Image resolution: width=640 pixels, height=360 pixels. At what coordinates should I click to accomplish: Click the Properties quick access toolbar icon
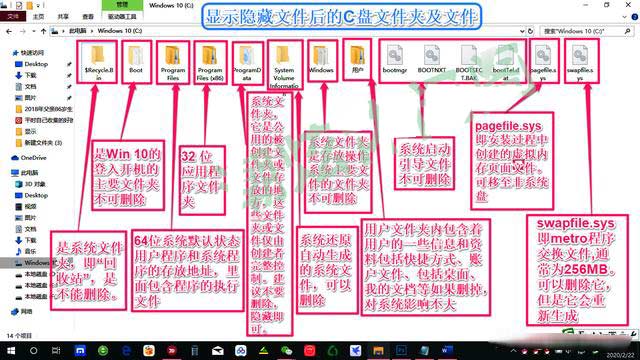click(x=19, y=6)
